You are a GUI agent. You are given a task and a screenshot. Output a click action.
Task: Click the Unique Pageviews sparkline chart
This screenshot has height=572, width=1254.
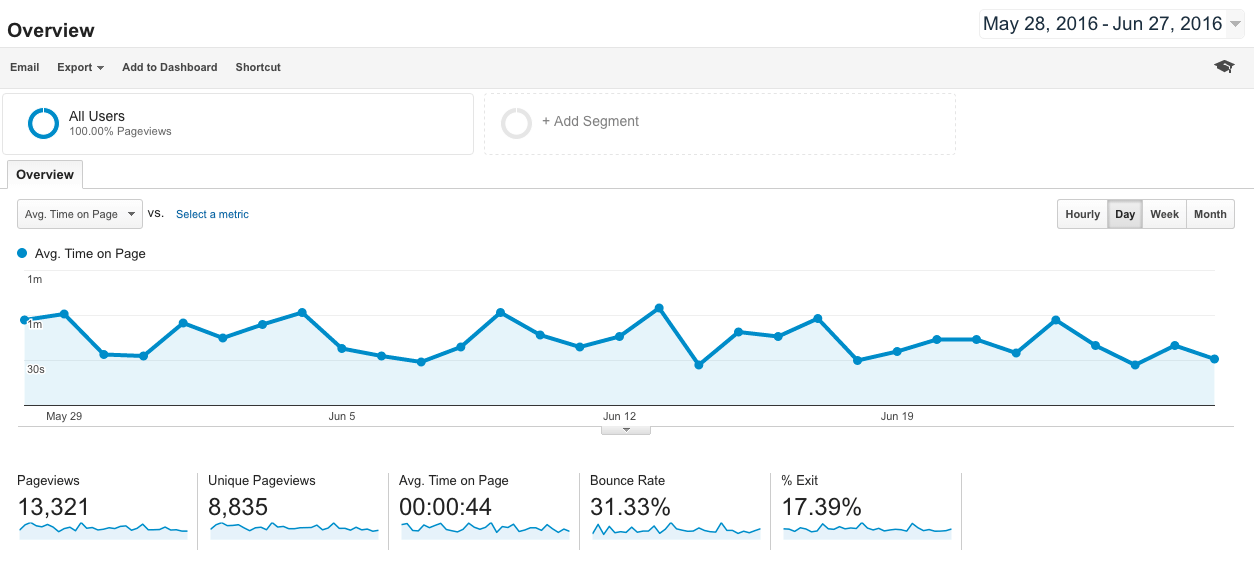tap(294, 529)
